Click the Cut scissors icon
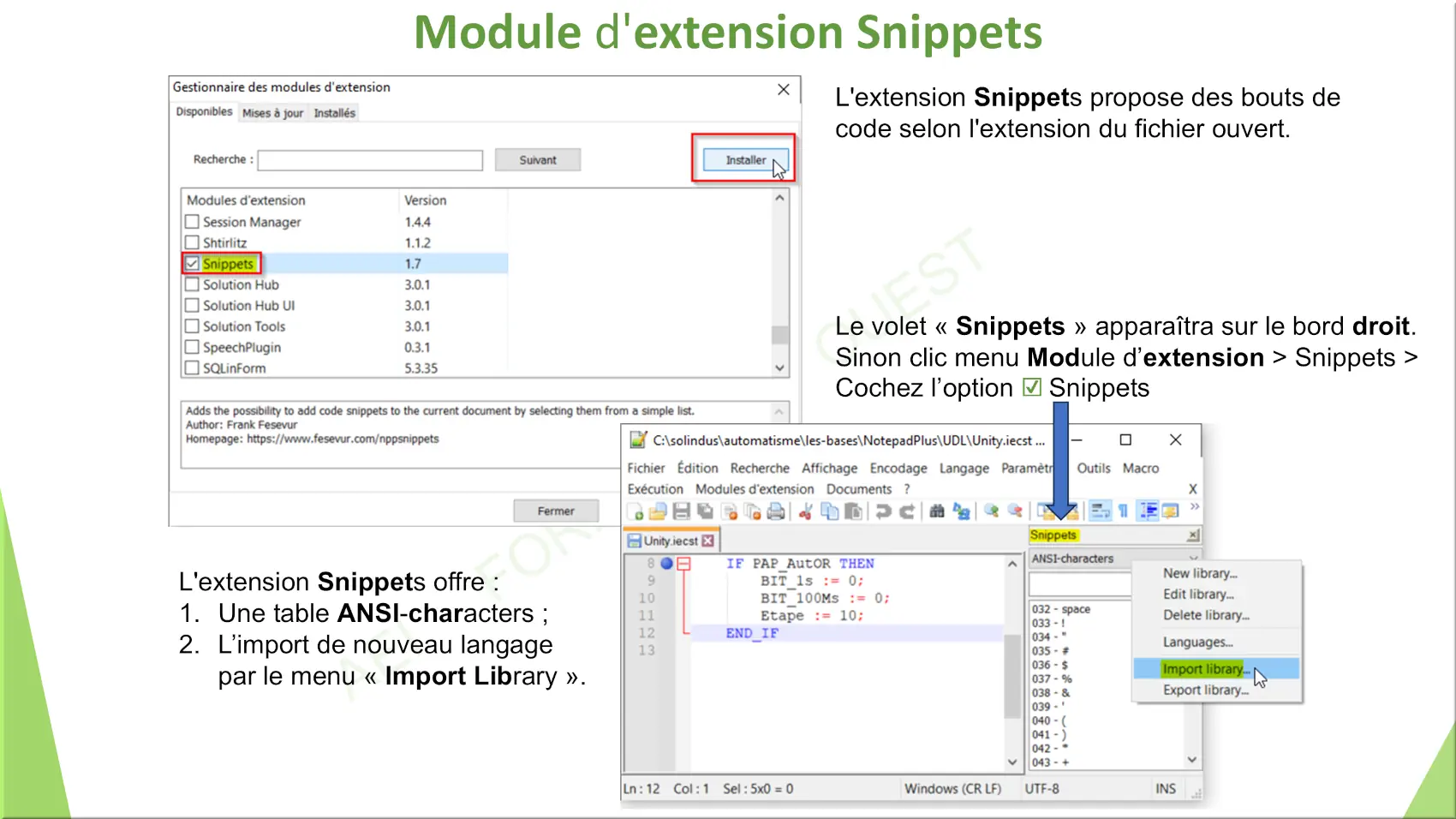Viewport: 1456px width, 819px height. pos(806,511)
